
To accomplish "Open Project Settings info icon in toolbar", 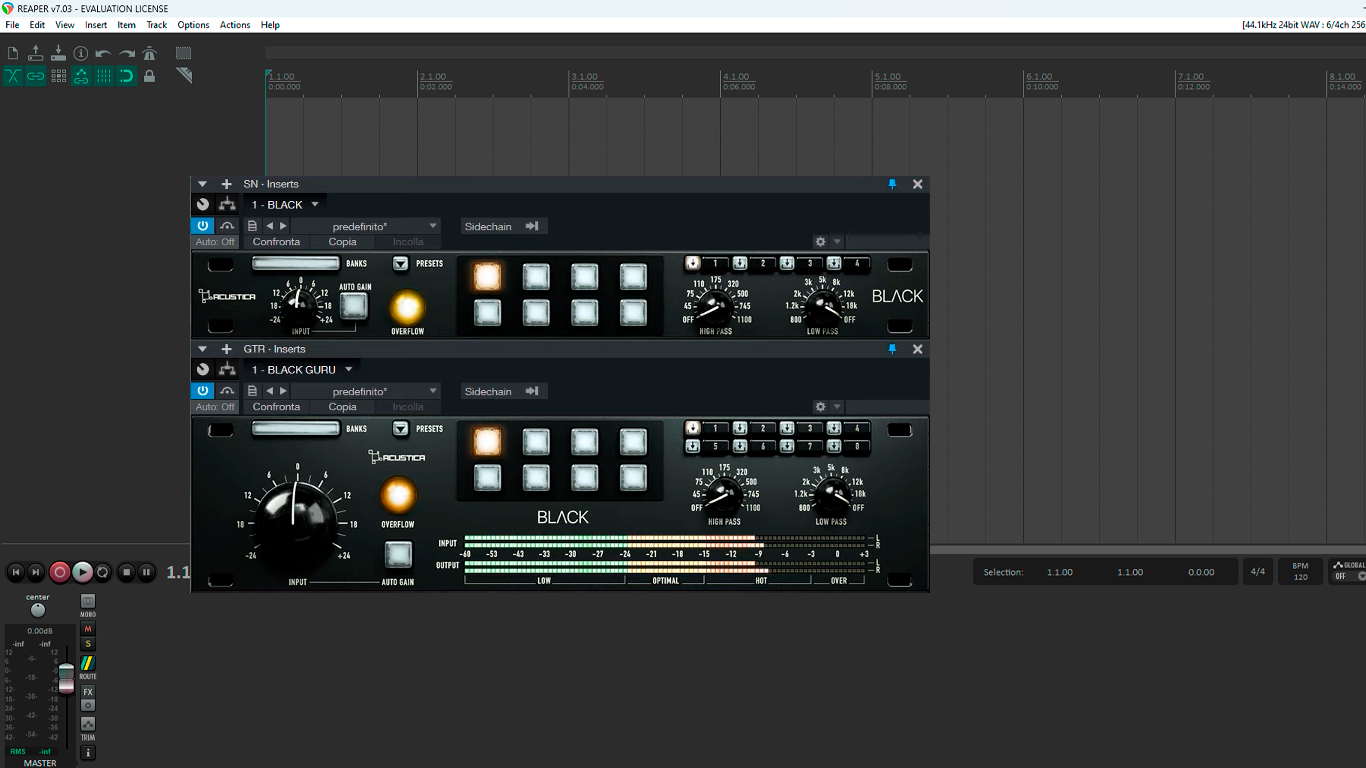I will pos(81,53).
